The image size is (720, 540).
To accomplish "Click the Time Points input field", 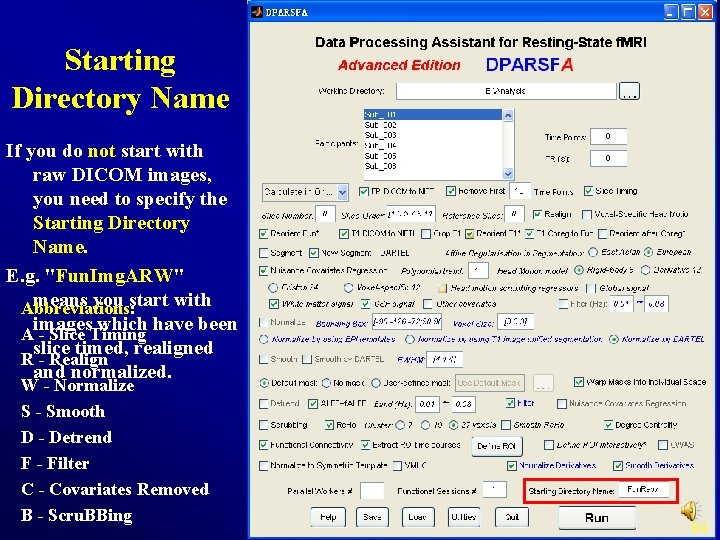I will tap(608, 136).
